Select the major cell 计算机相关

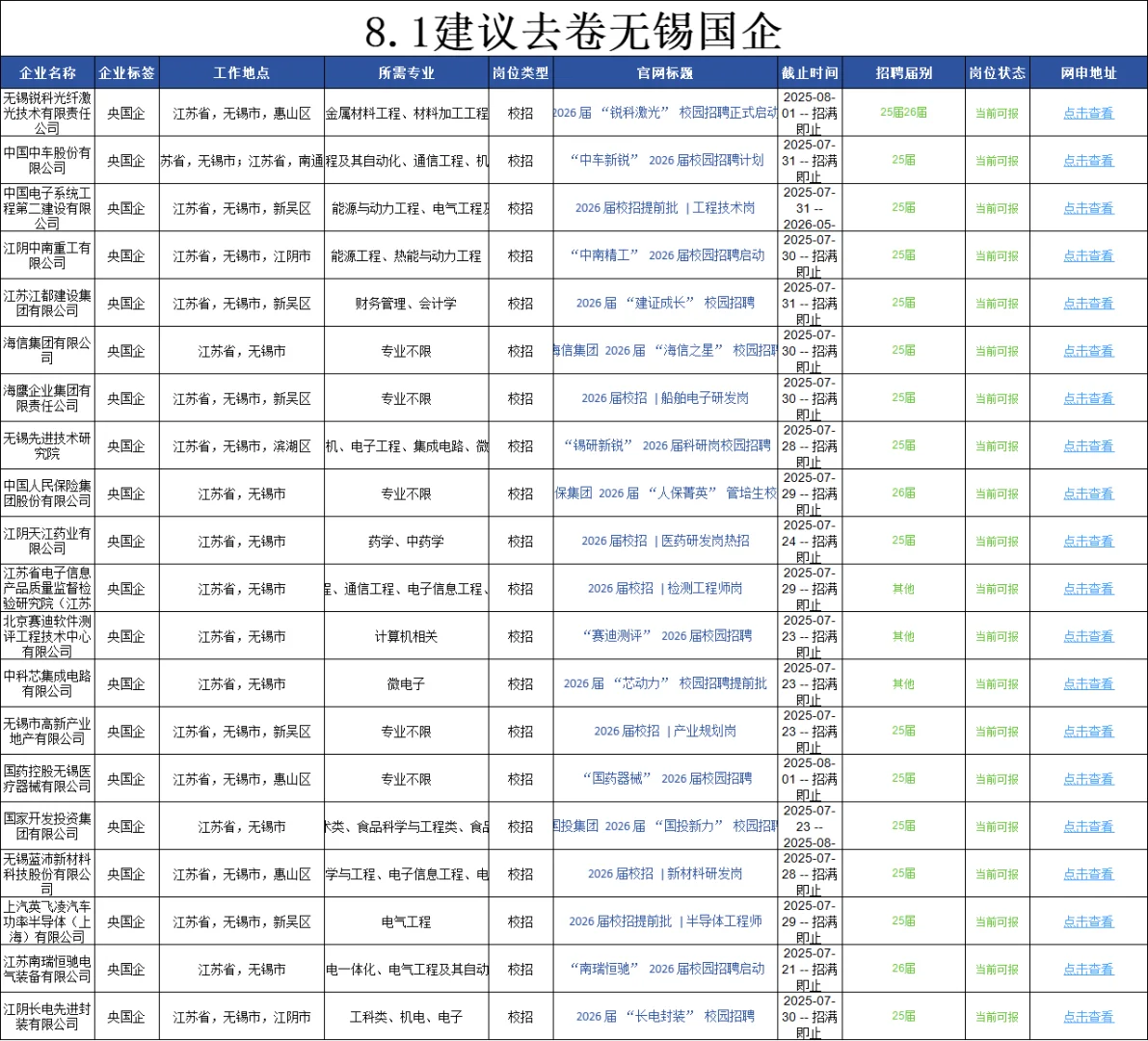coord(407,636)
